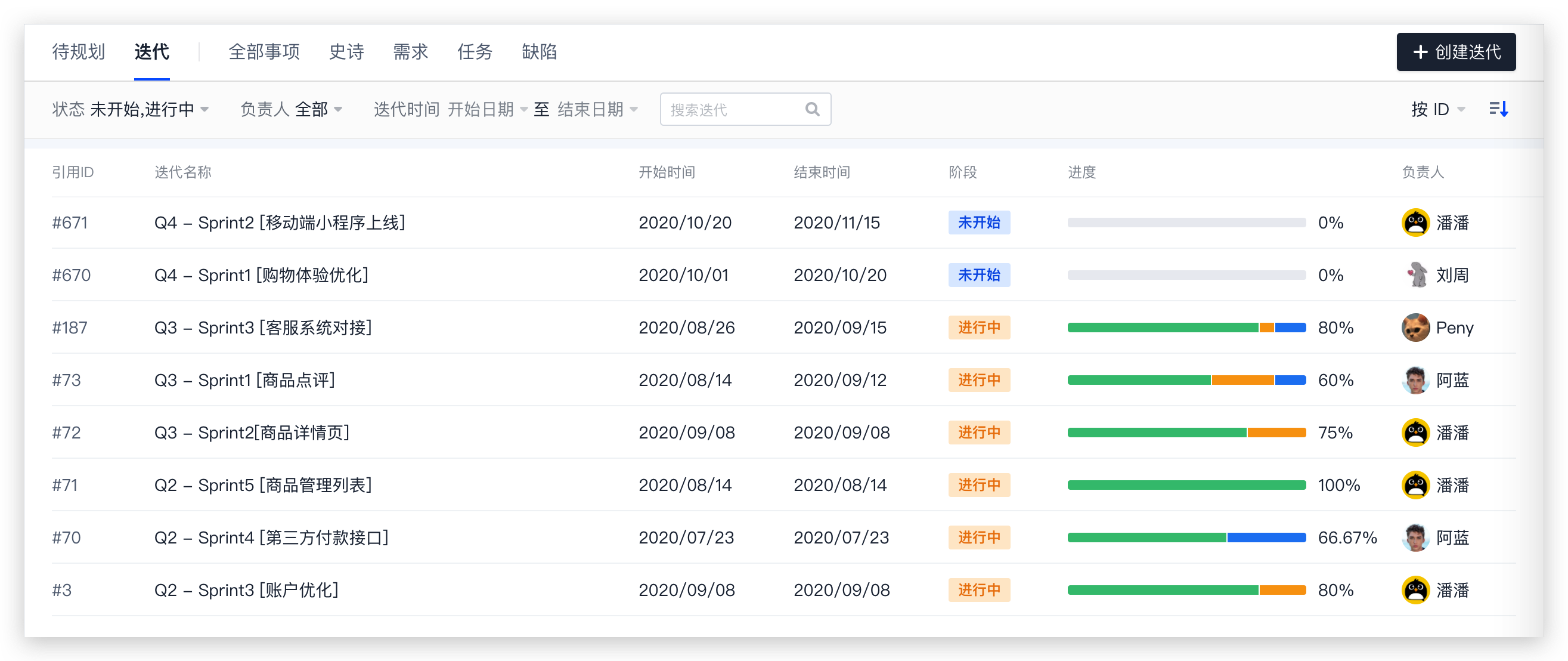Click reference ID #73
The width and height of the screenshot is (1568, 661).
pyautogui.click(x=66, y=380)
